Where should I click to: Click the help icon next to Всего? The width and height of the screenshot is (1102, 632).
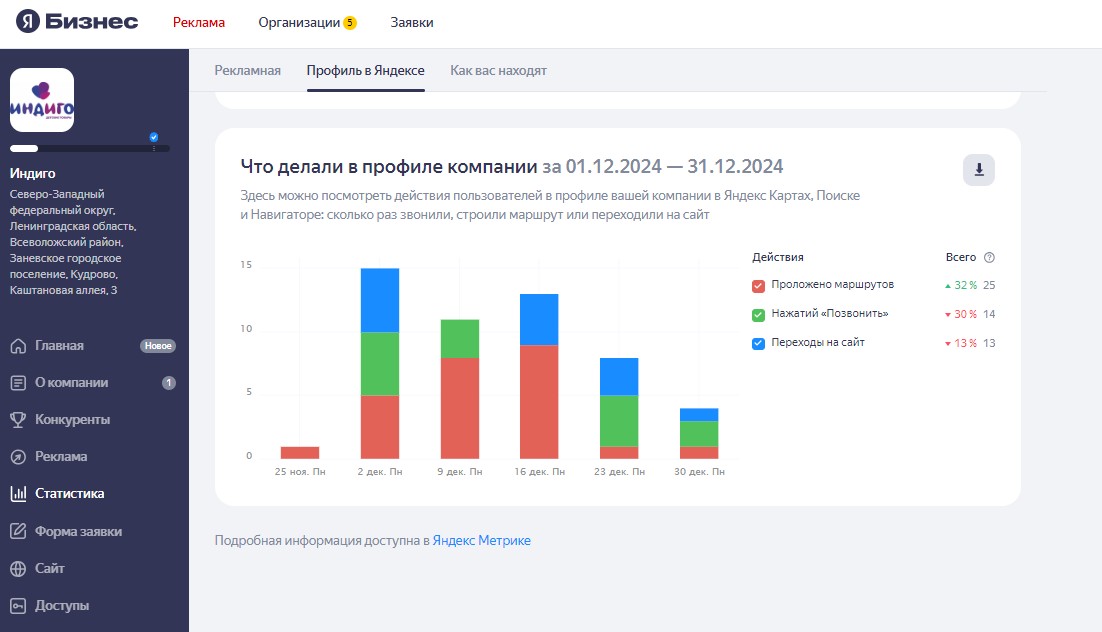tap(989, 257)
